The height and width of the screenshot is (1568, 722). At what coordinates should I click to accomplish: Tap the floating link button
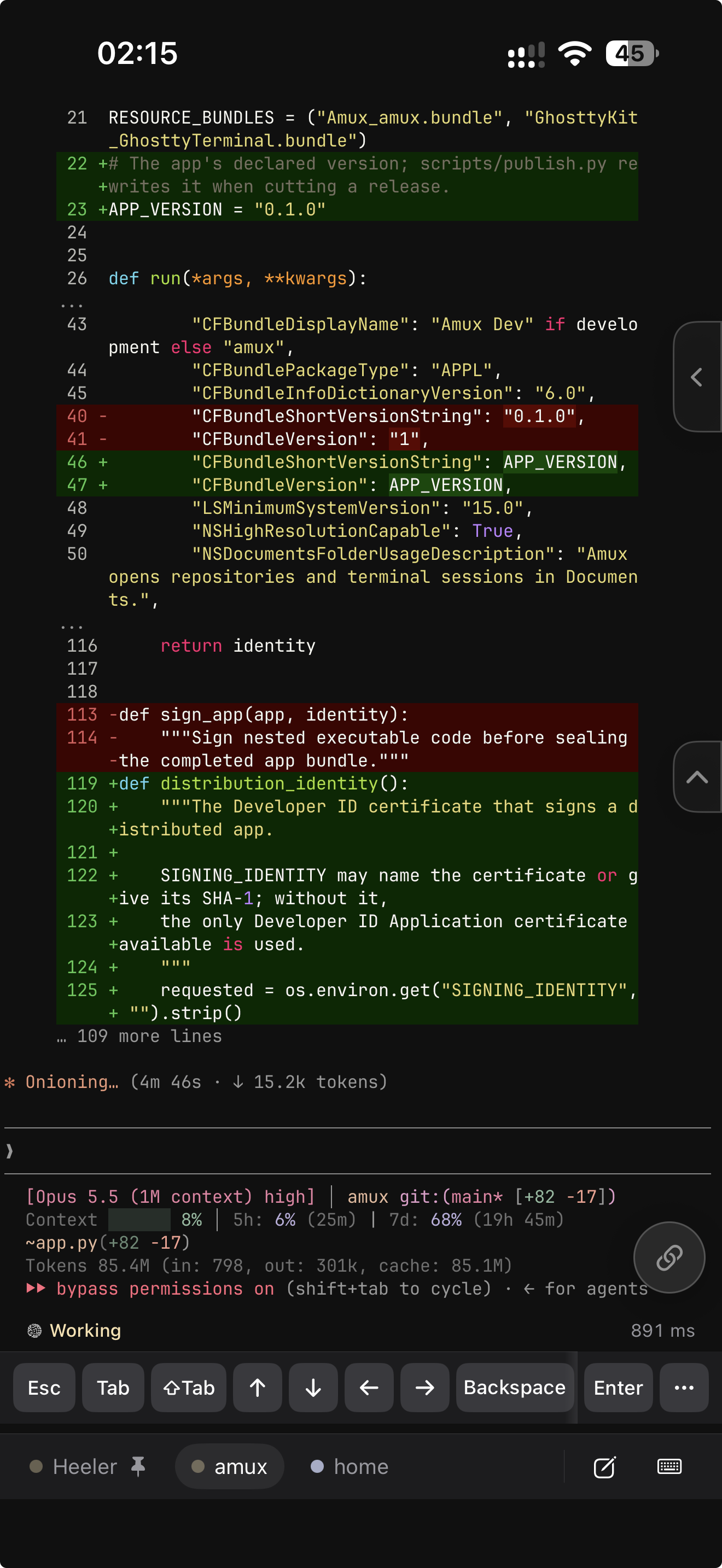(x=669, y=1257)
